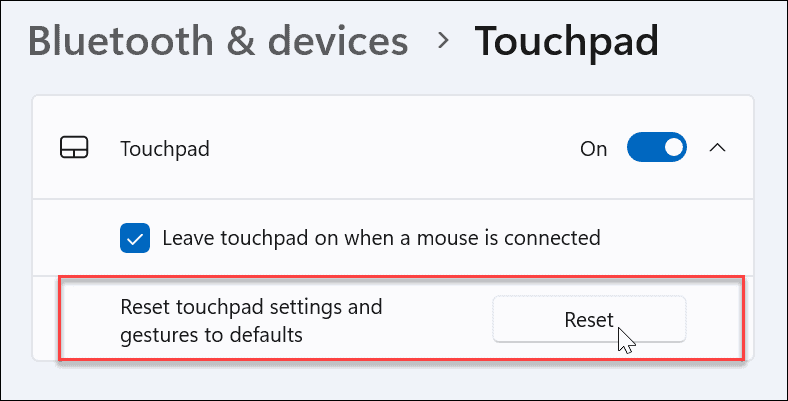788x401 pixels.
Task: Click the 'gestures to defaults' text line
Action: point(211,334)
